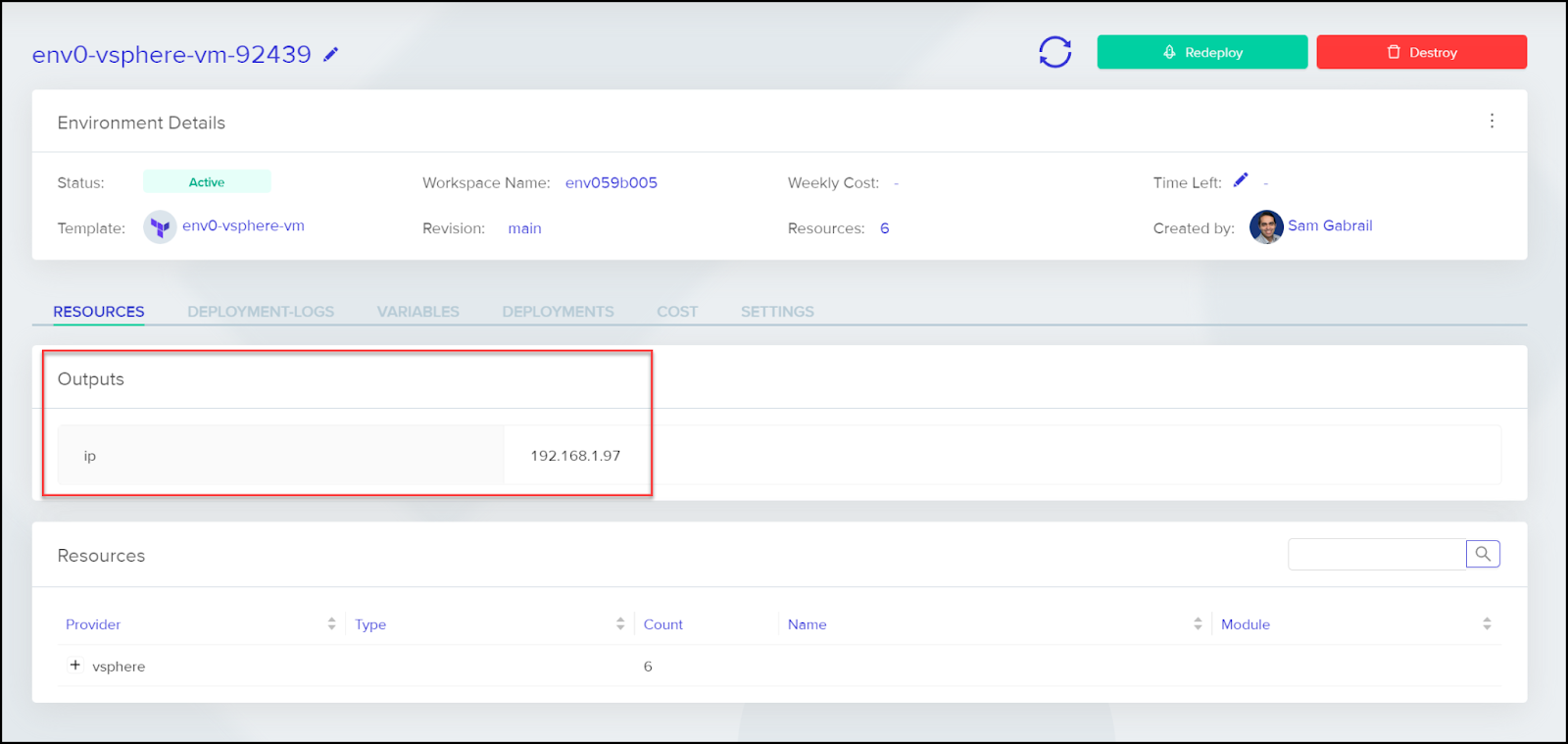1568x744 pixels.
Task: Open the env0-vsphere-vm template link
Action: click(243, 225)
